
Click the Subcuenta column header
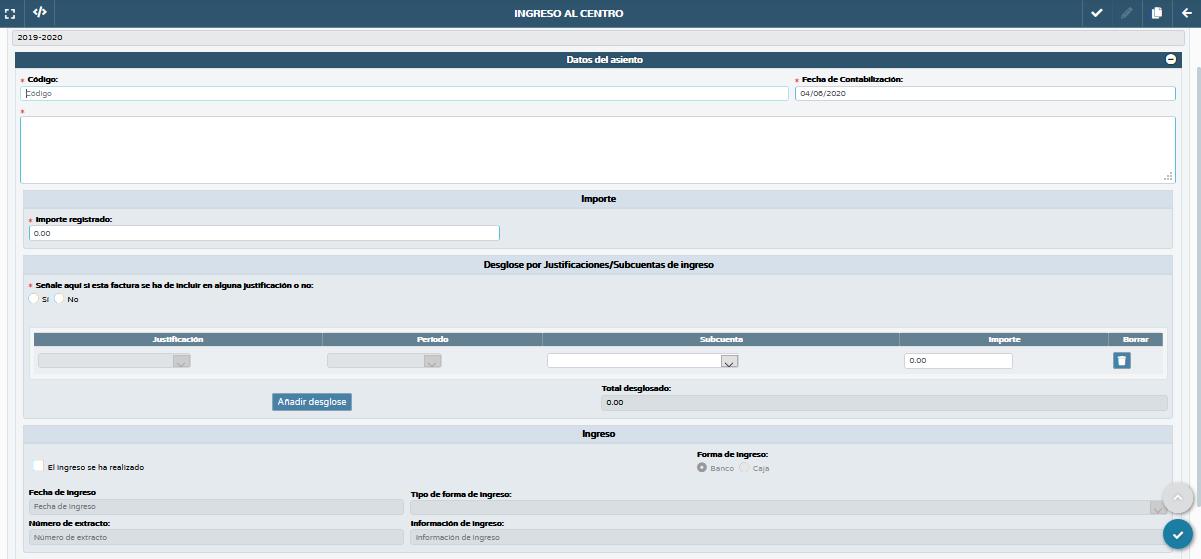[x=721, y=339]
